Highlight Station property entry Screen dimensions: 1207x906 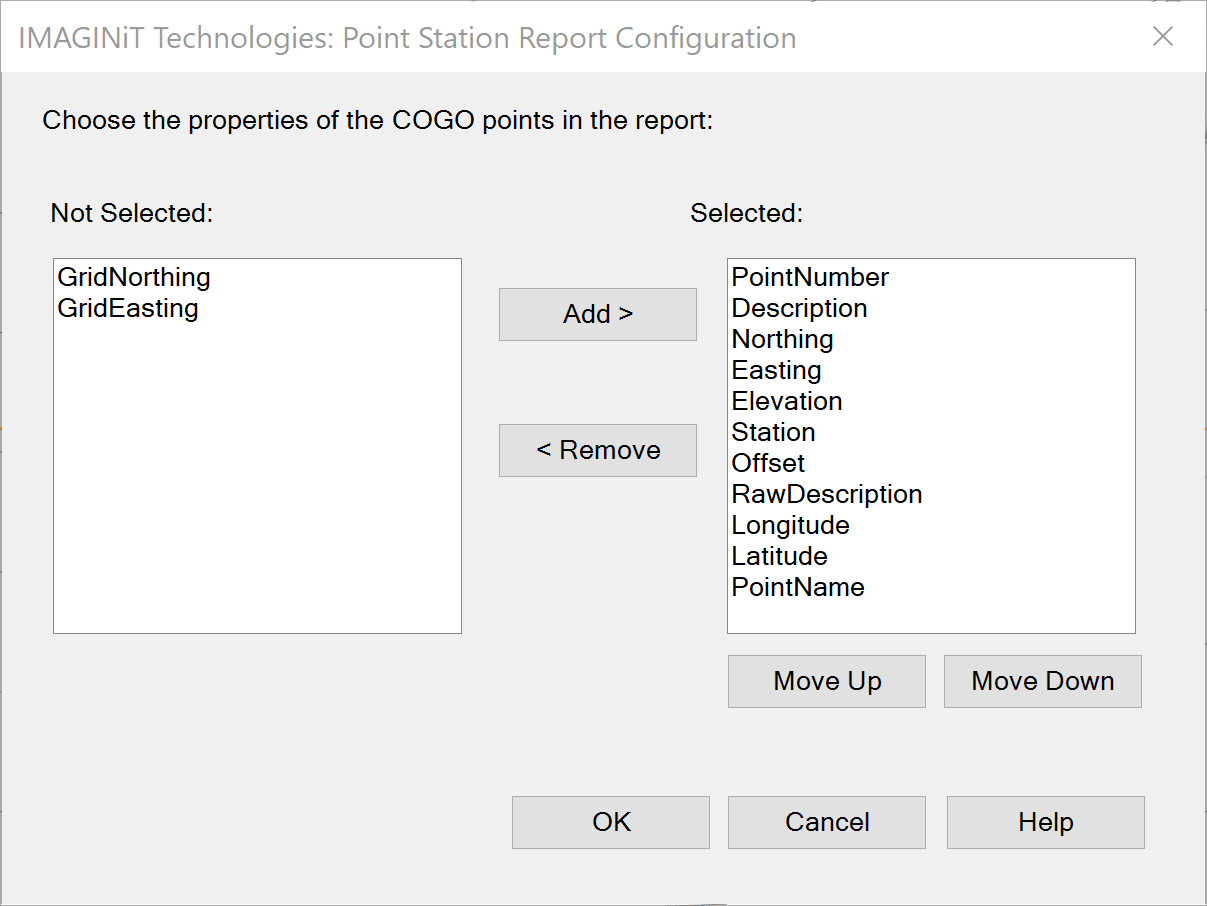pyautogui.click(x=773, y=432)
